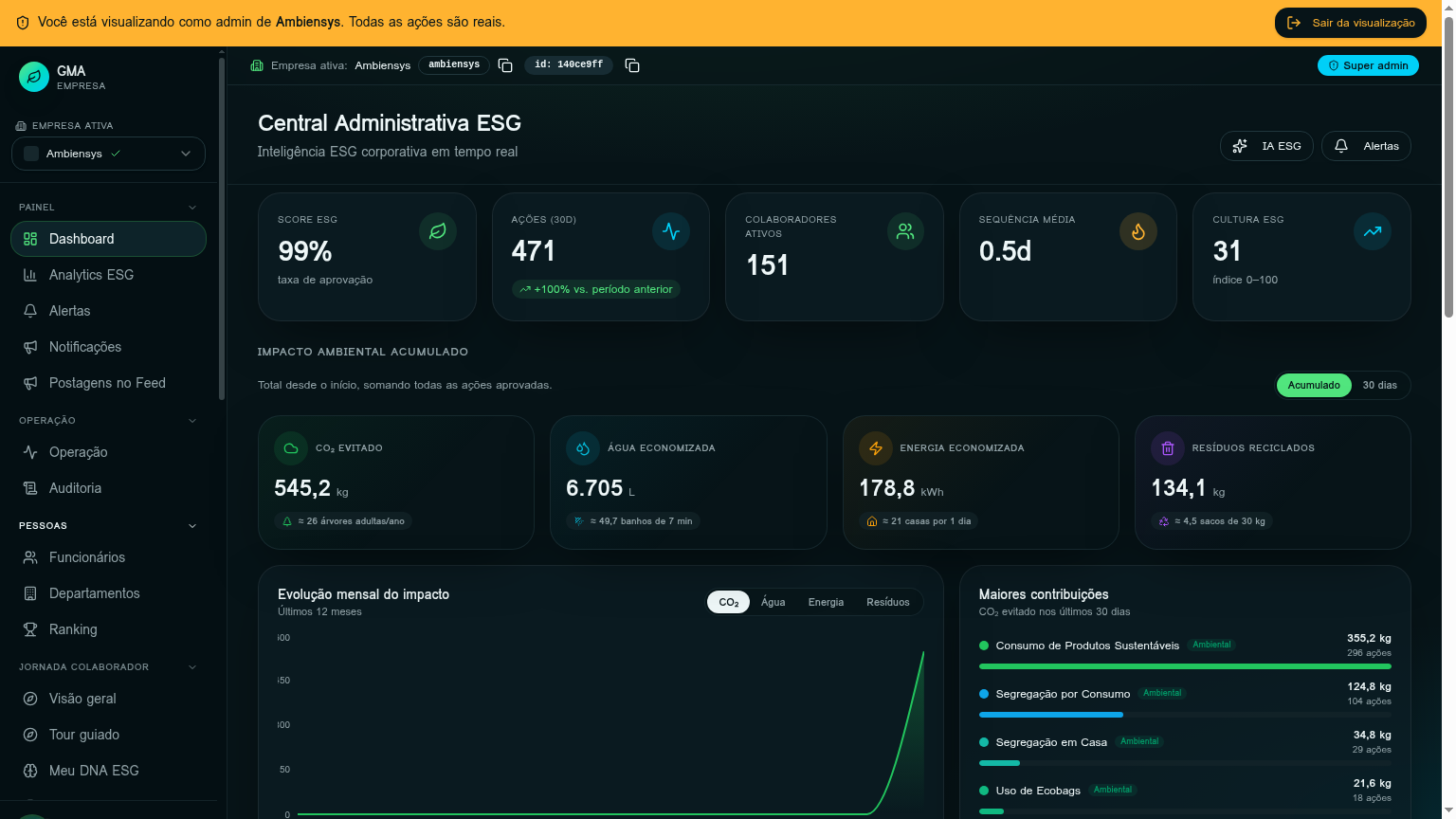Click the 99% Score ESG value
The height and width of the screenshot is (819, 1456).
coord(305,251)
